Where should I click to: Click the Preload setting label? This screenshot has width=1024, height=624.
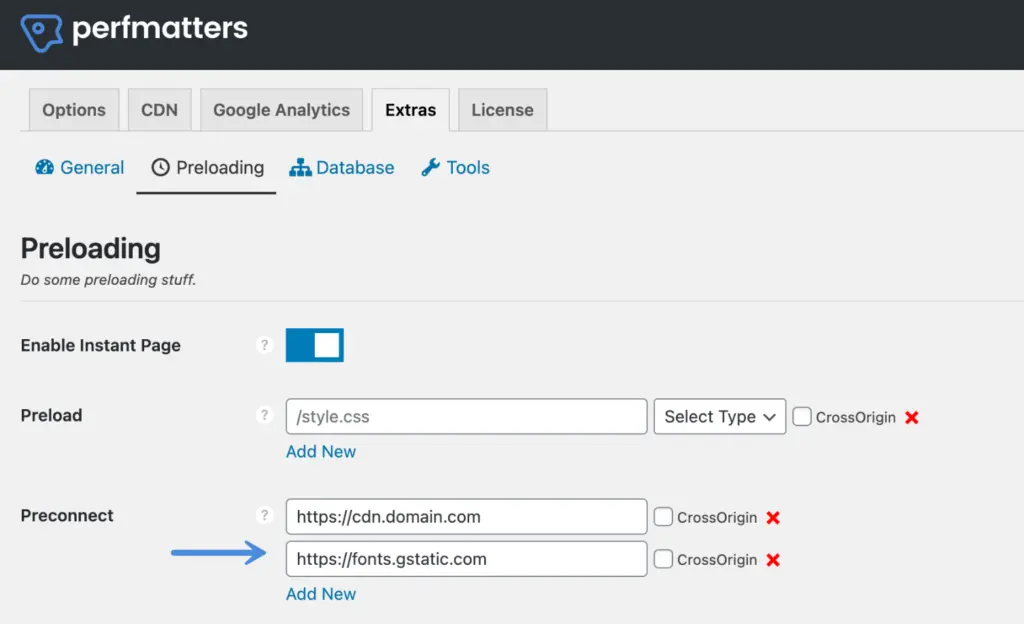[x=52, y=415]
